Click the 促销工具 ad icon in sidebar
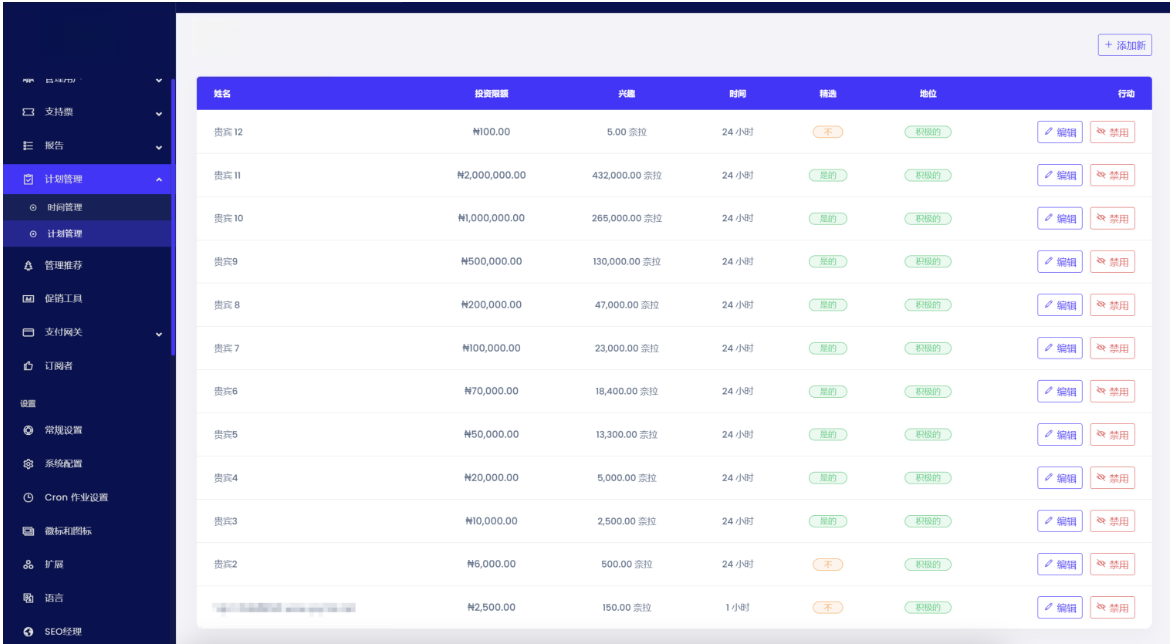The height and width of the screenshot is (644, 1176). click(x=28, y=298)
